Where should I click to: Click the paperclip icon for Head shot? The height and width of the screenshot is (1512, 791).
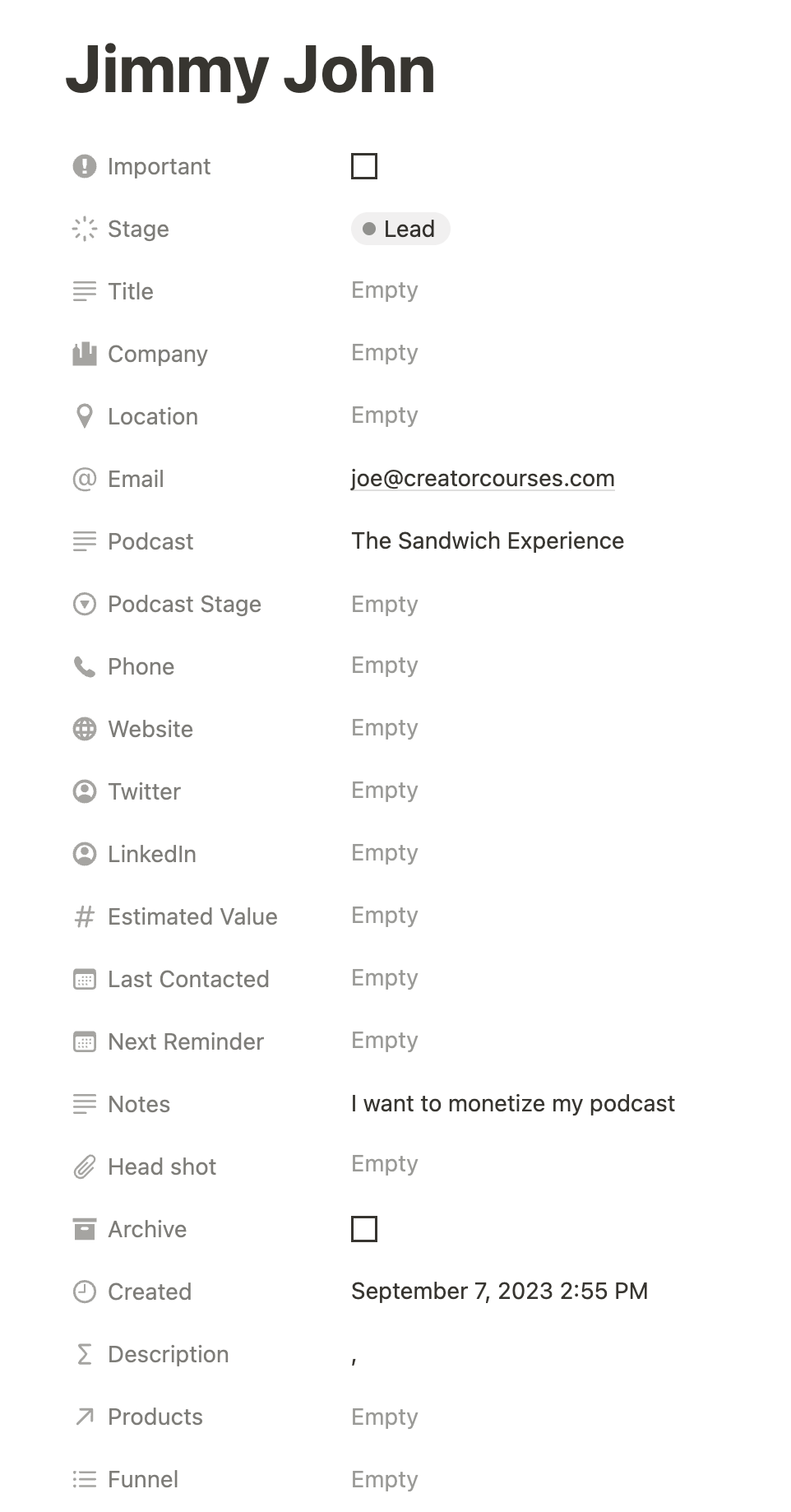(x=85, y=1166)
